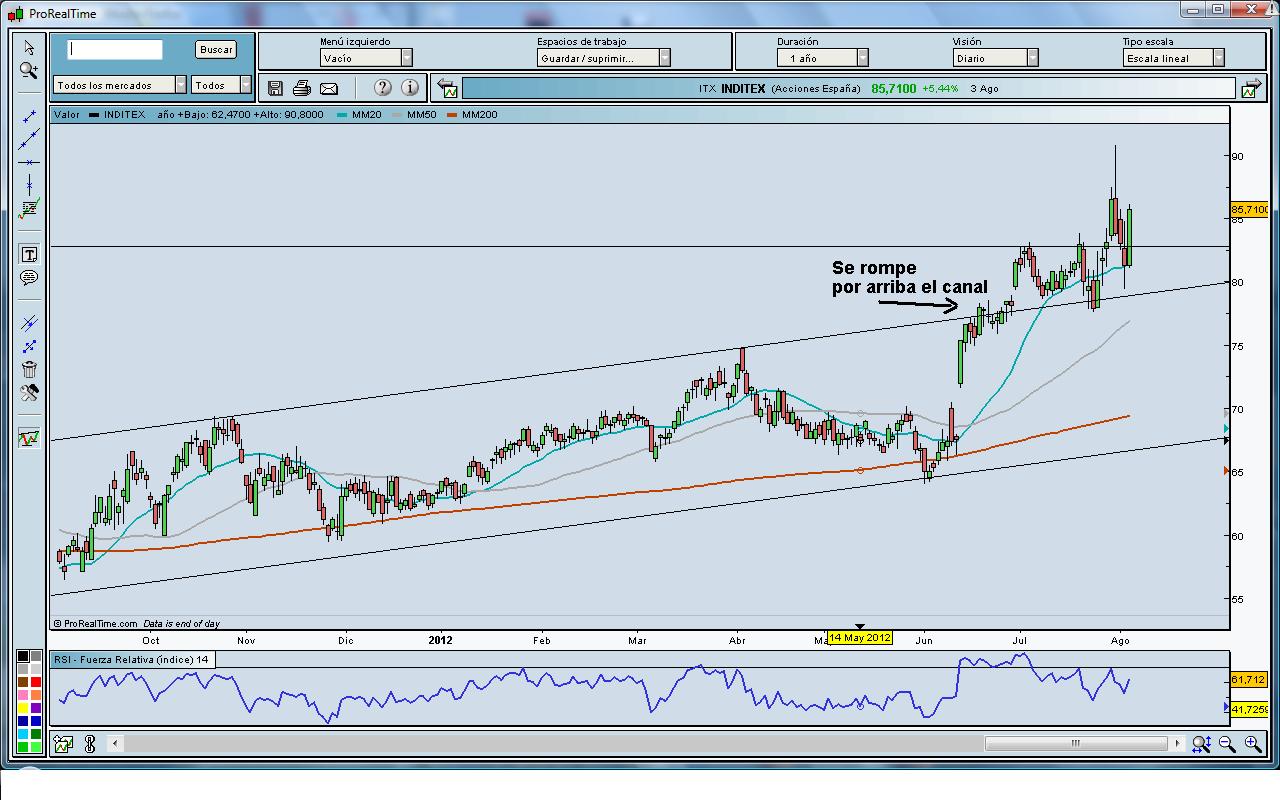This screenshot has width=1280, height=800.
Task: Click the 14 May 2012 date marker
Action: point(859,638)
